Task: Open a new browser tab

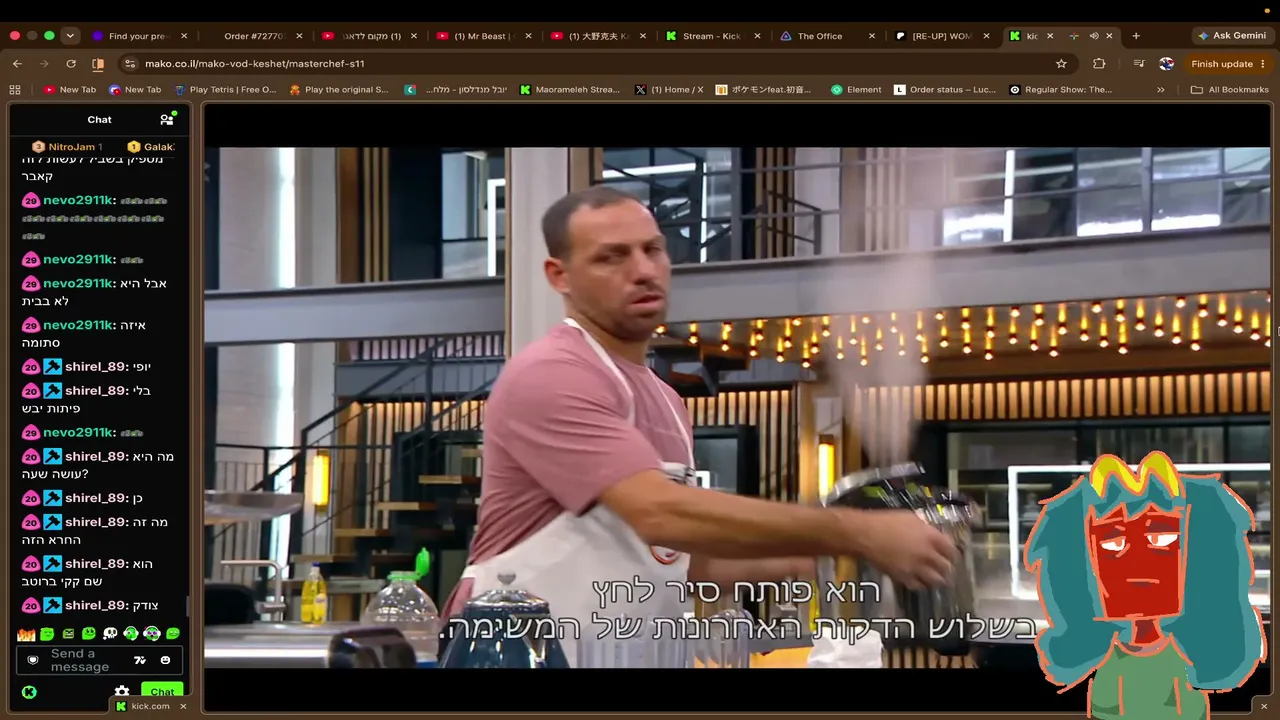Action: pyautogui.click(x=1135, y=36)
